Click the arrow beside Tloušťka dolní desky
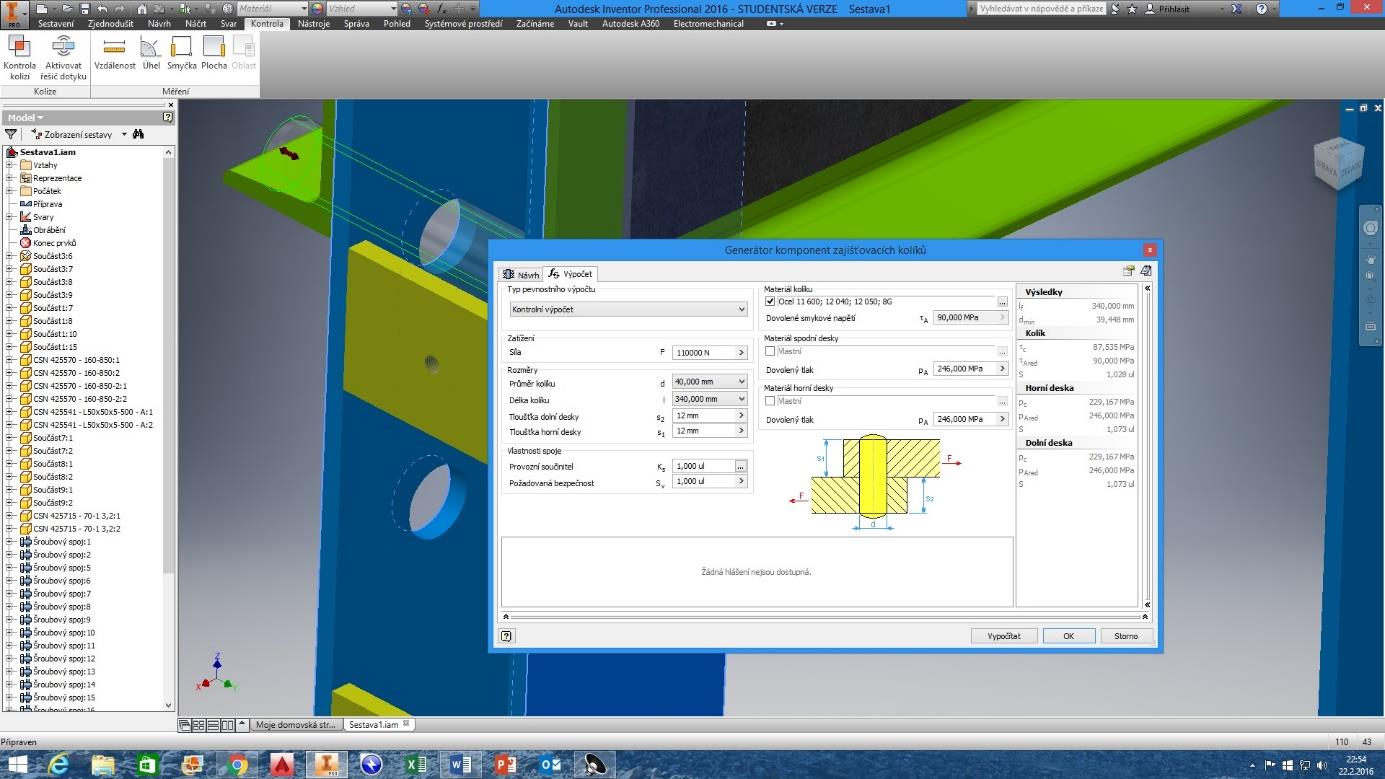 coord(741,415)
